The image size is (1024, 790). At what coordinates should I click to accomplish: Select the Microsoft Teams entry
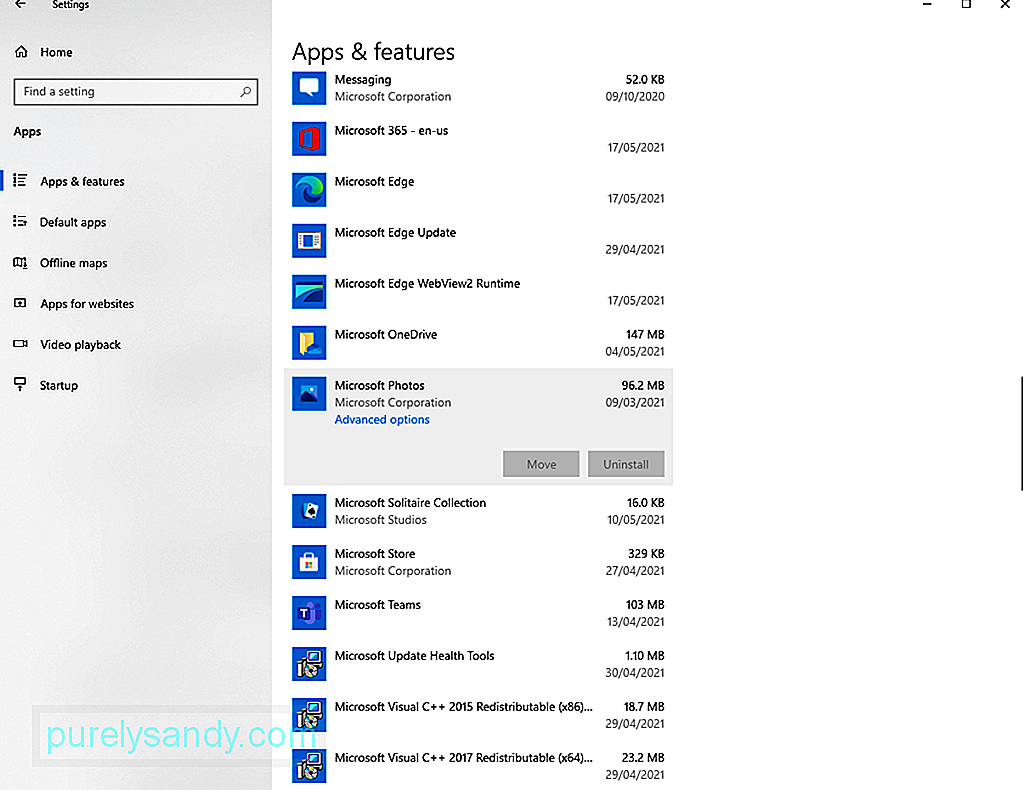coord(478,613)
